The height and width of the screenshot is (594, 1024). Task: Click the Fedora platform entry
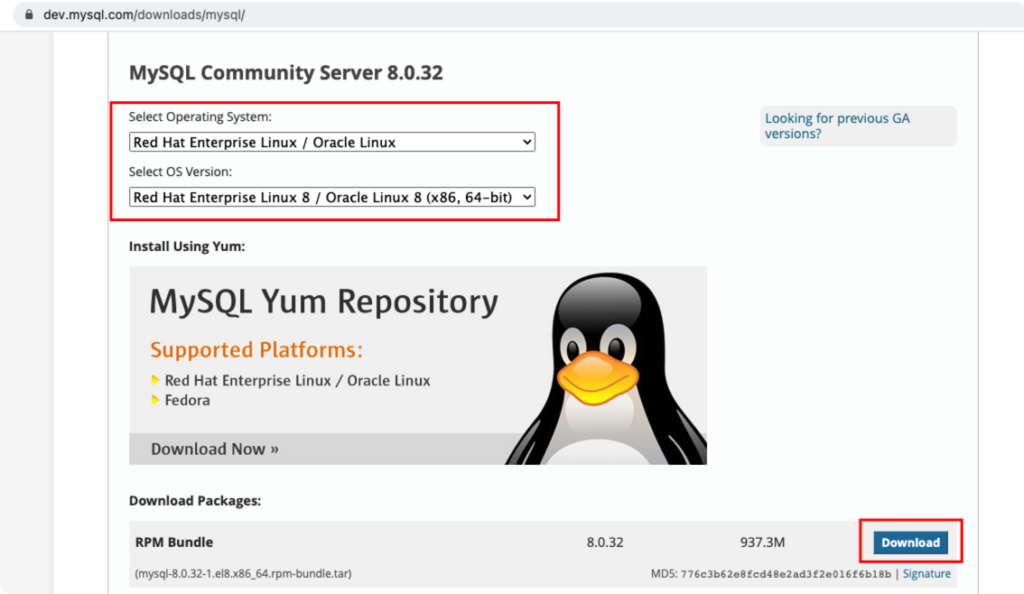[x=187, y=400]
